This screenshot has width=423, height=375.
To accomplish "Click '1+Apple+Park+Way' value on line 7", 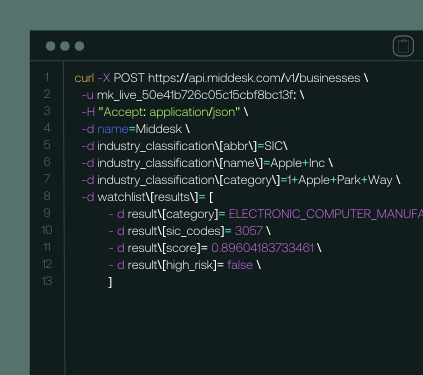I will pyautogui.click(x=340, y=180).
